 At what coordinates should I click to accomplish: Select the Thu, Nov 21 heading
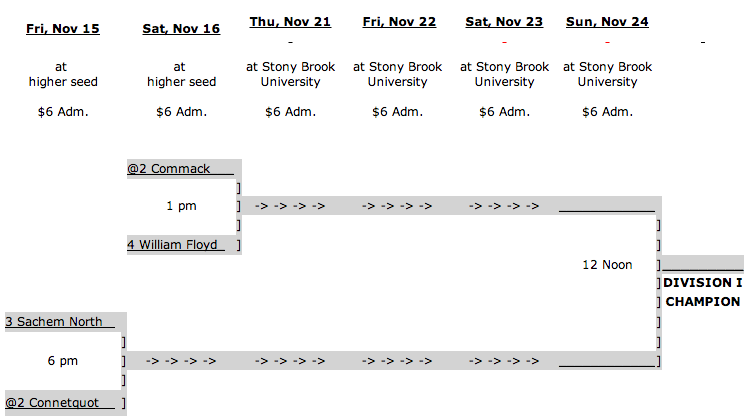[x=290, y=22]
